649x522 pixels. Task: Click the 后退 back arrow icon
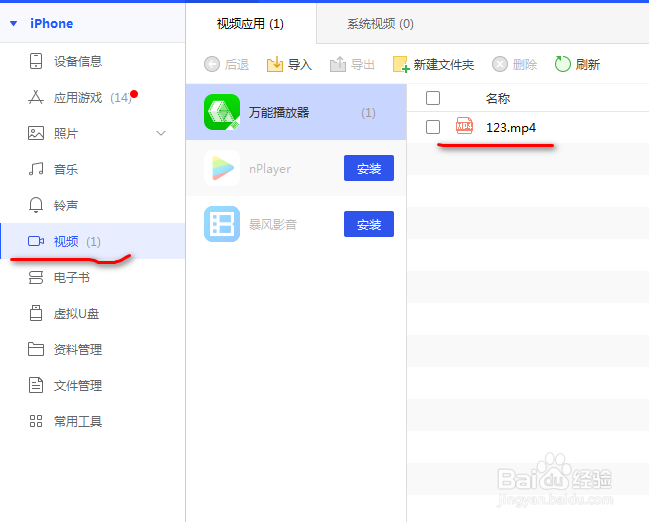click(212, 64)
